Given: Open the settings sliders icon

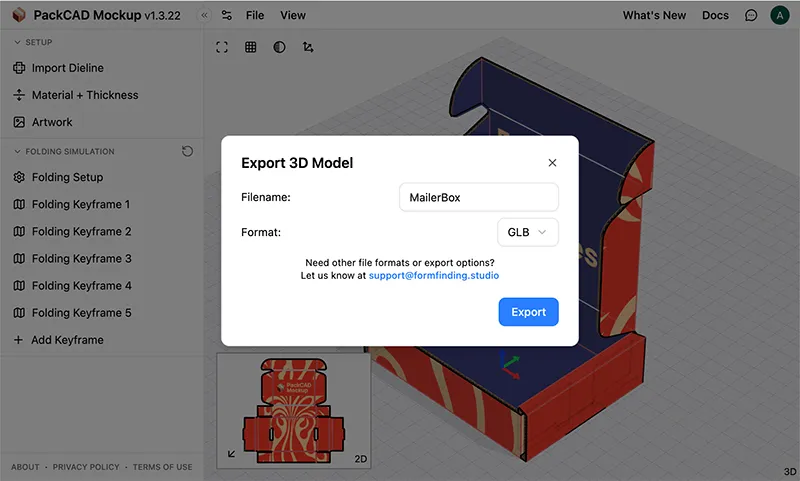Looking at the screenshot, I should [x=227, y=15].
